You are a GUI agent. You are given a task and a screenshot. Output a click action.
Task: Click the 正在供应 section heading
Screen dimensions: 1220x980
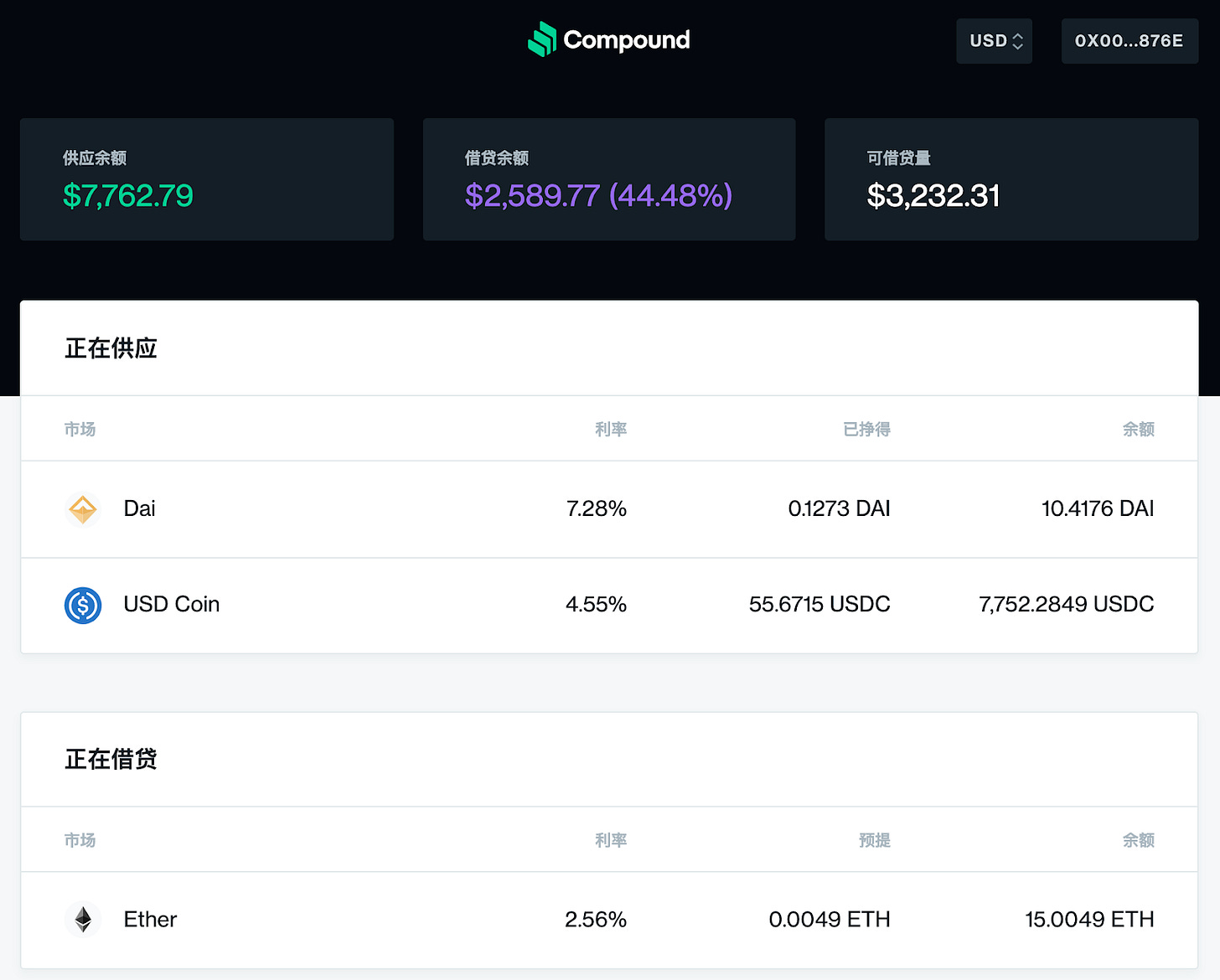point(111,348)
